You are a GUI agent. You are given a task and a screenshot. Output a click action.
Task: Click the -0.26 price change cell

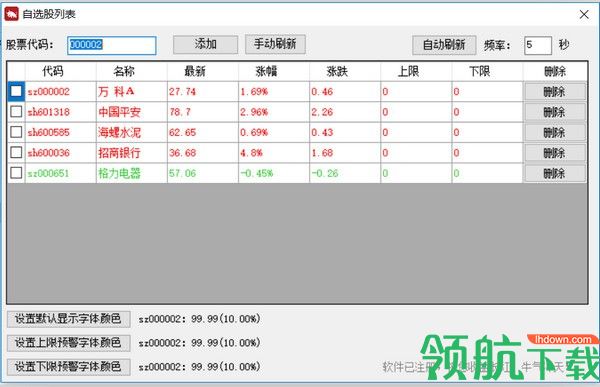345,173
